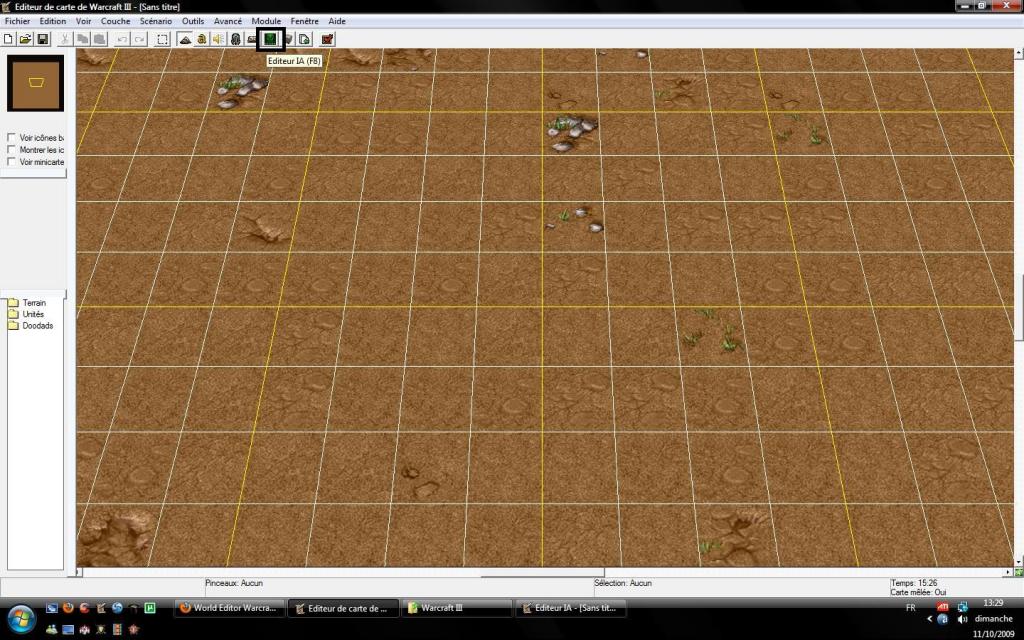This screenshot has height=640, width=1024.
Task: Open the Scénario menu
Action: tap(156, 21)
